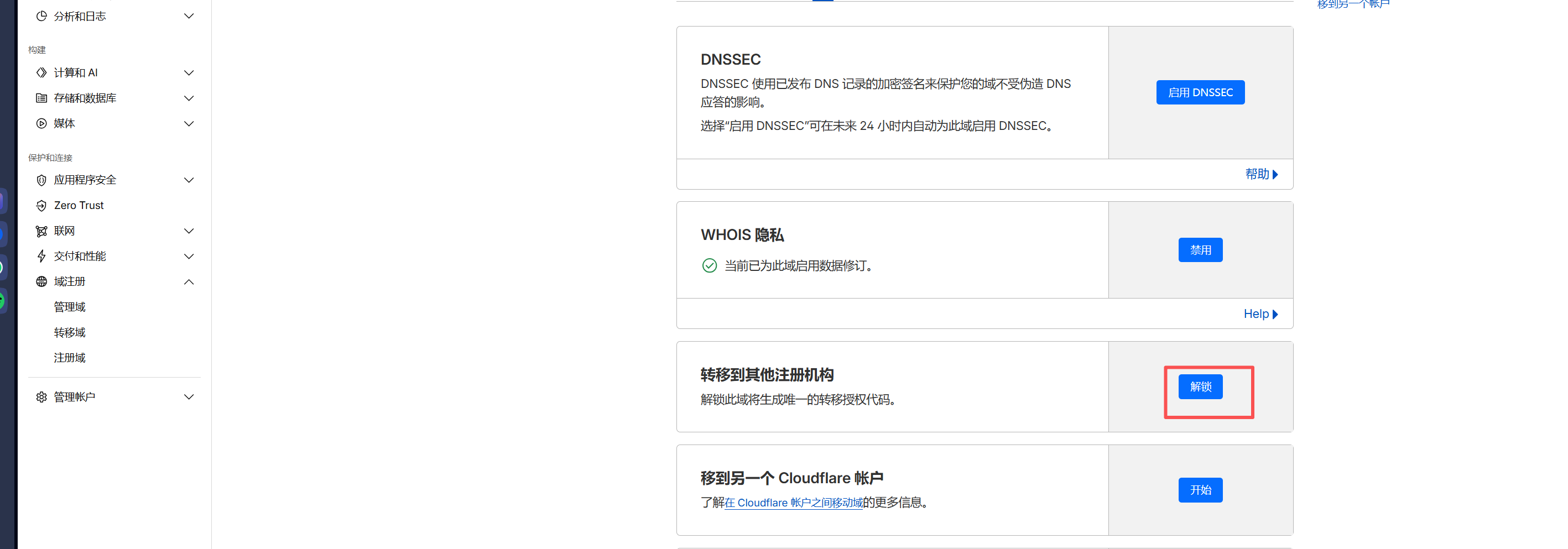Viewport: 1568px width, 549px height.
Task: Click the 禁用 button for WHOIS privacy
Action: coord(1200,250)
